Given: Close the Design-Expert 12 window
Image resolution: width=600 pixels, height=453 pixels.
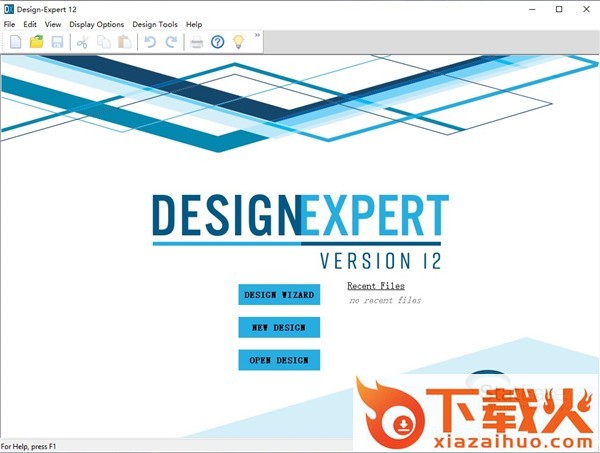Looking at the screenshot, I should [586, 9].
